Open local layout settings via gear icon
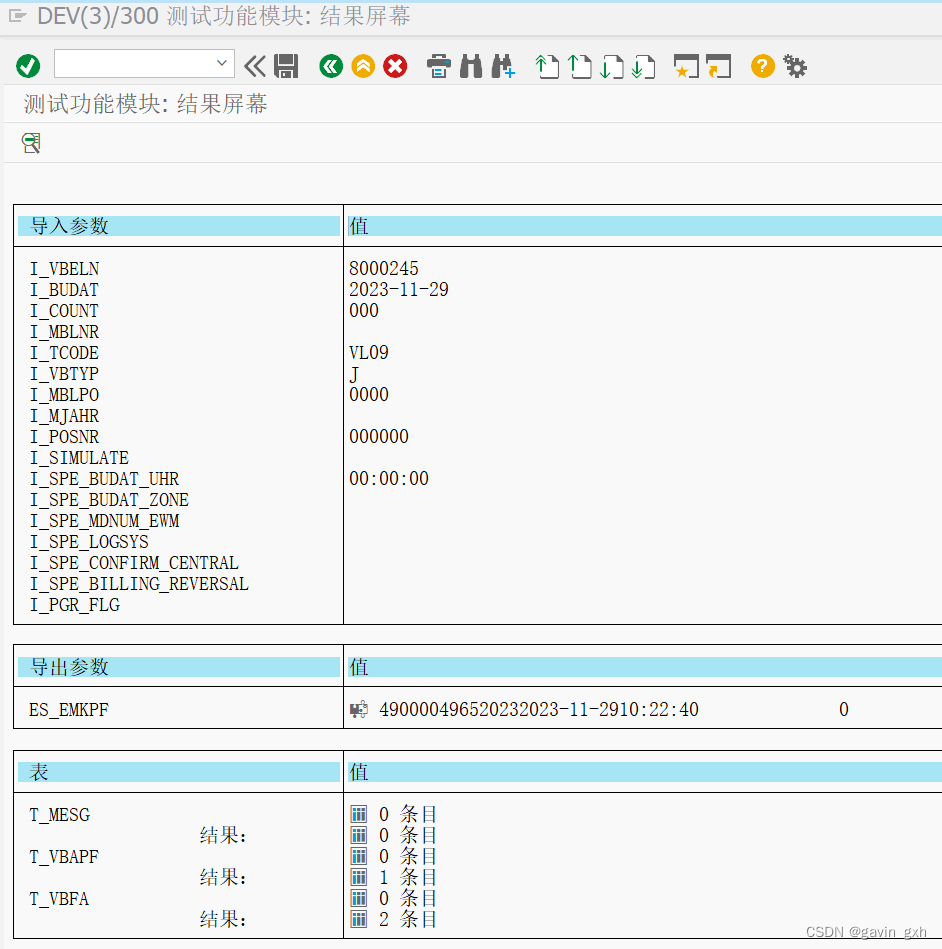This screenshot has width=942, height=949. (794, 66)
